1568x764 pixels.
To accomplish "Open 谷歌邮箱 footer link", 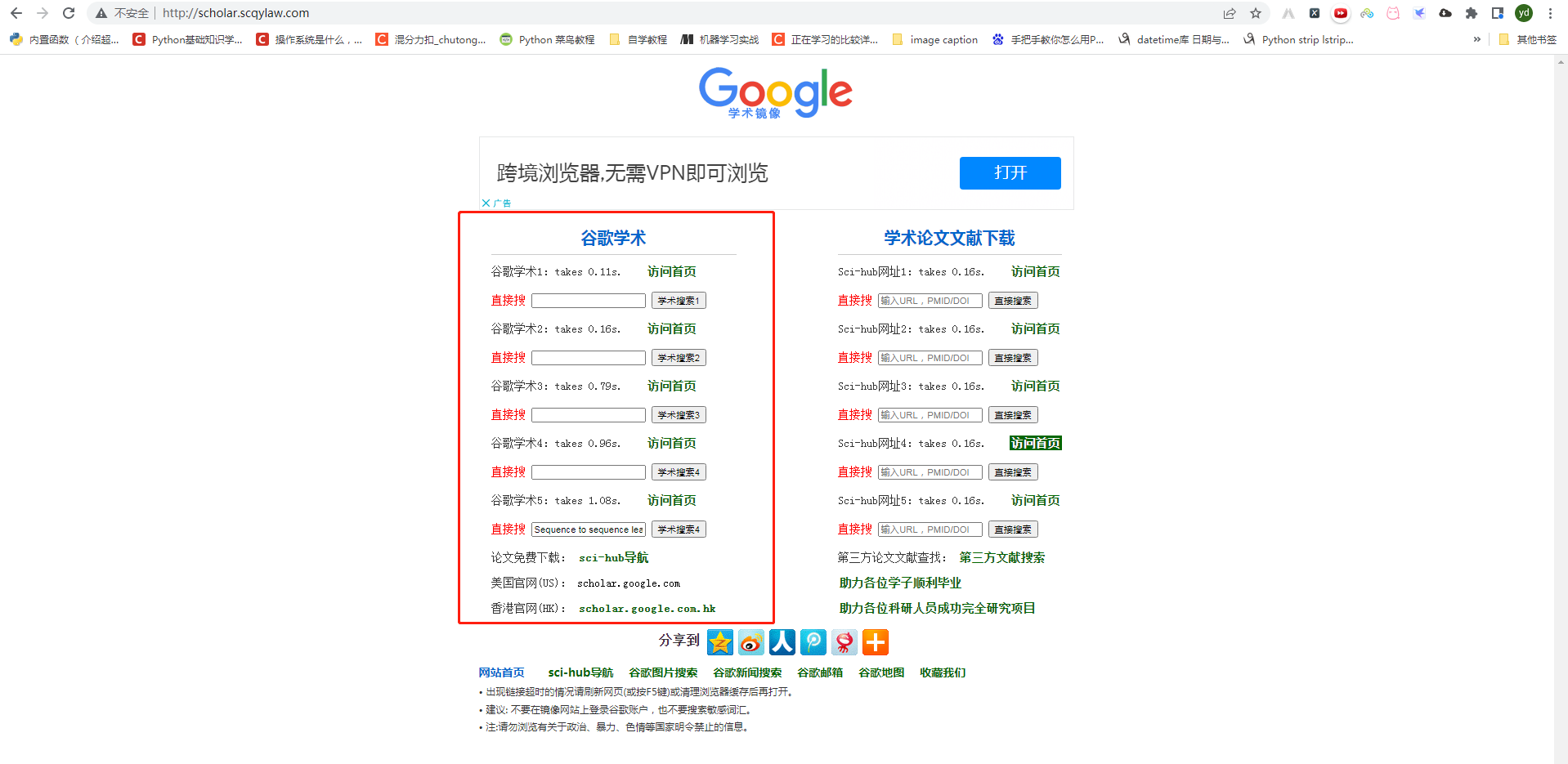I will (x=820, y=673).
